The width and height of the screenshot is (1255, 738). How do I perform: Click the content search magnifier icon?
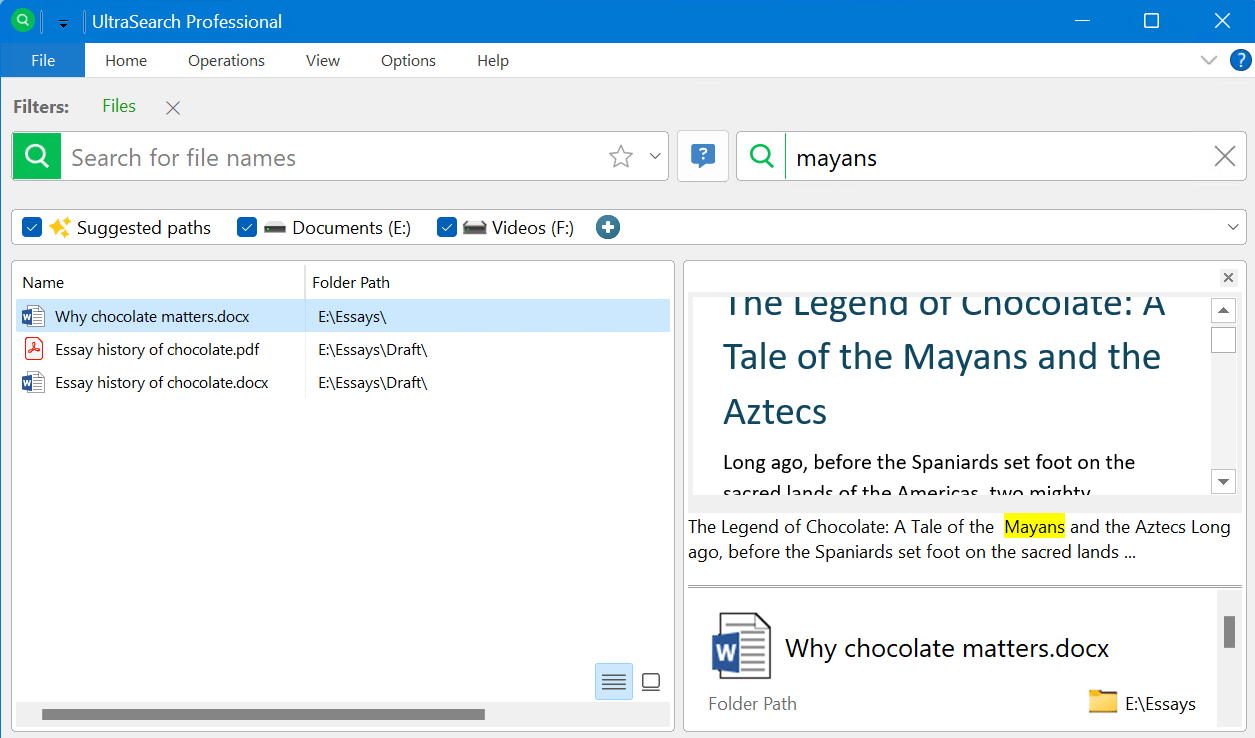tap(762, 157)
